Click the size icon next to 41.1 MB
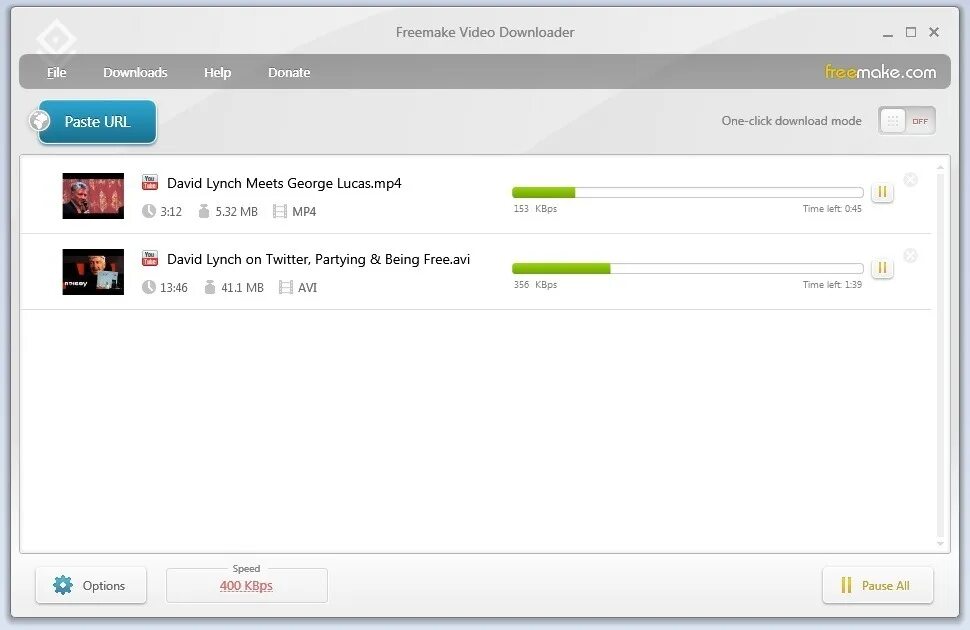Viewport: 970px width, 630px height. [x=210, y=287]
